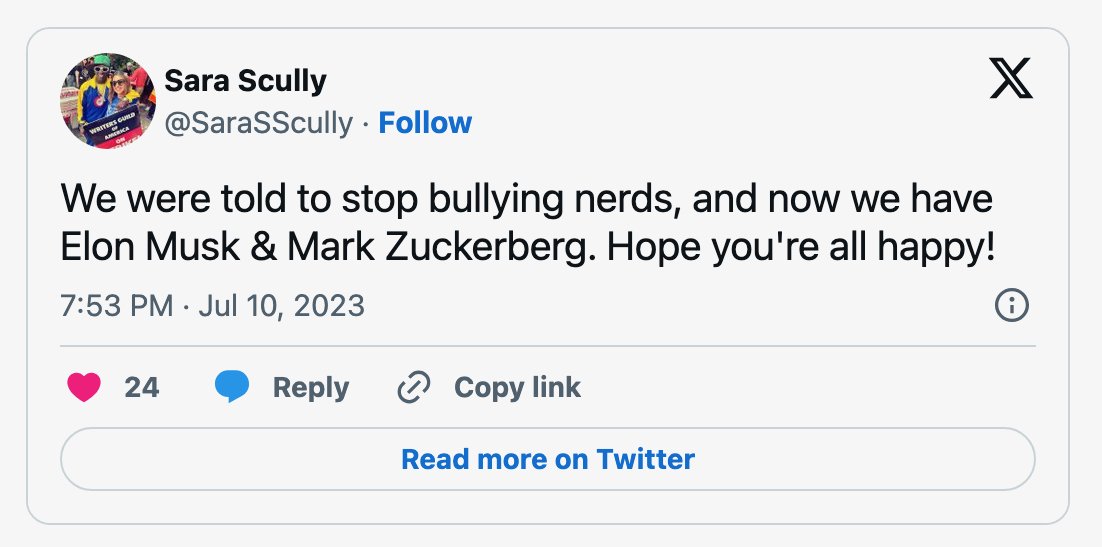1102x547 pixels.
Task: Click the Reply text label
Action: [x=311, y=387]
